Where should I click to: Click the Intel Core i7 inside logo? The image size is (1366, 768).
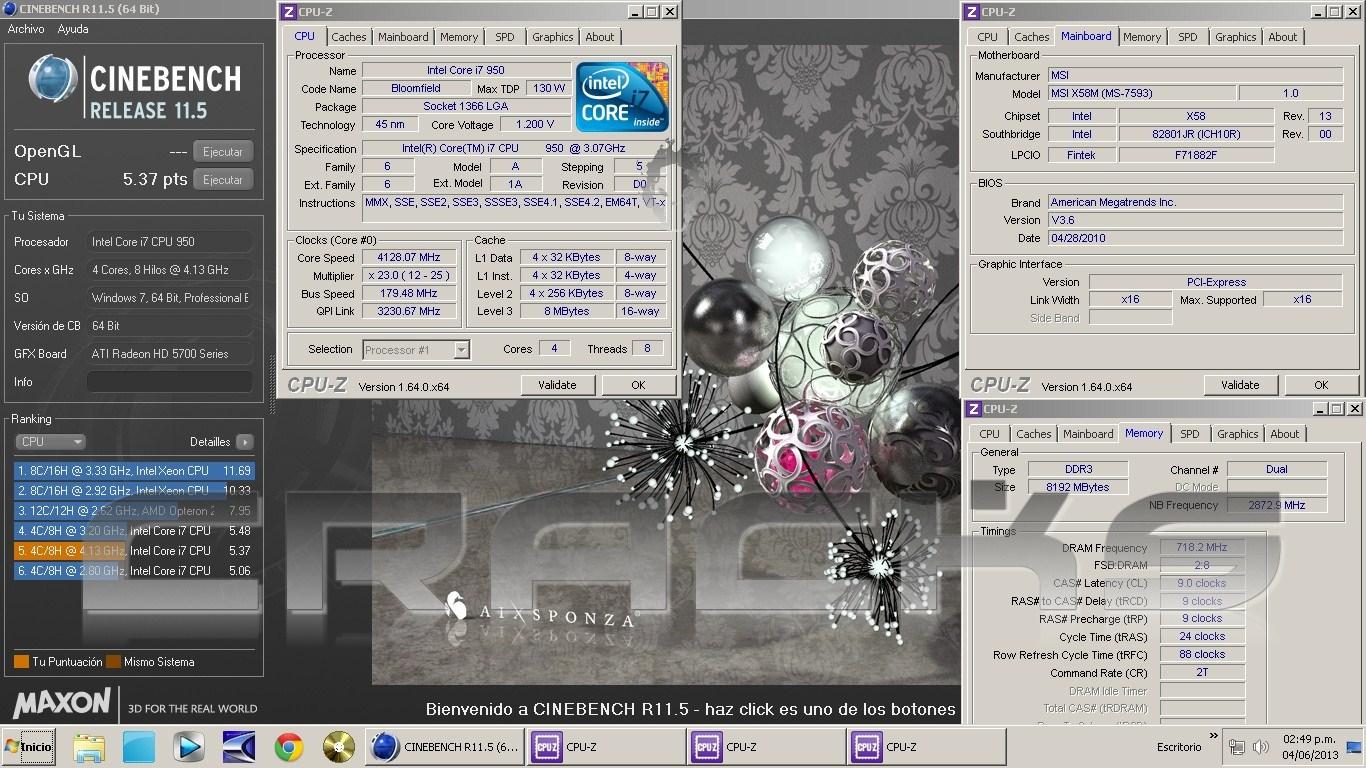click(x=622, y=97)
